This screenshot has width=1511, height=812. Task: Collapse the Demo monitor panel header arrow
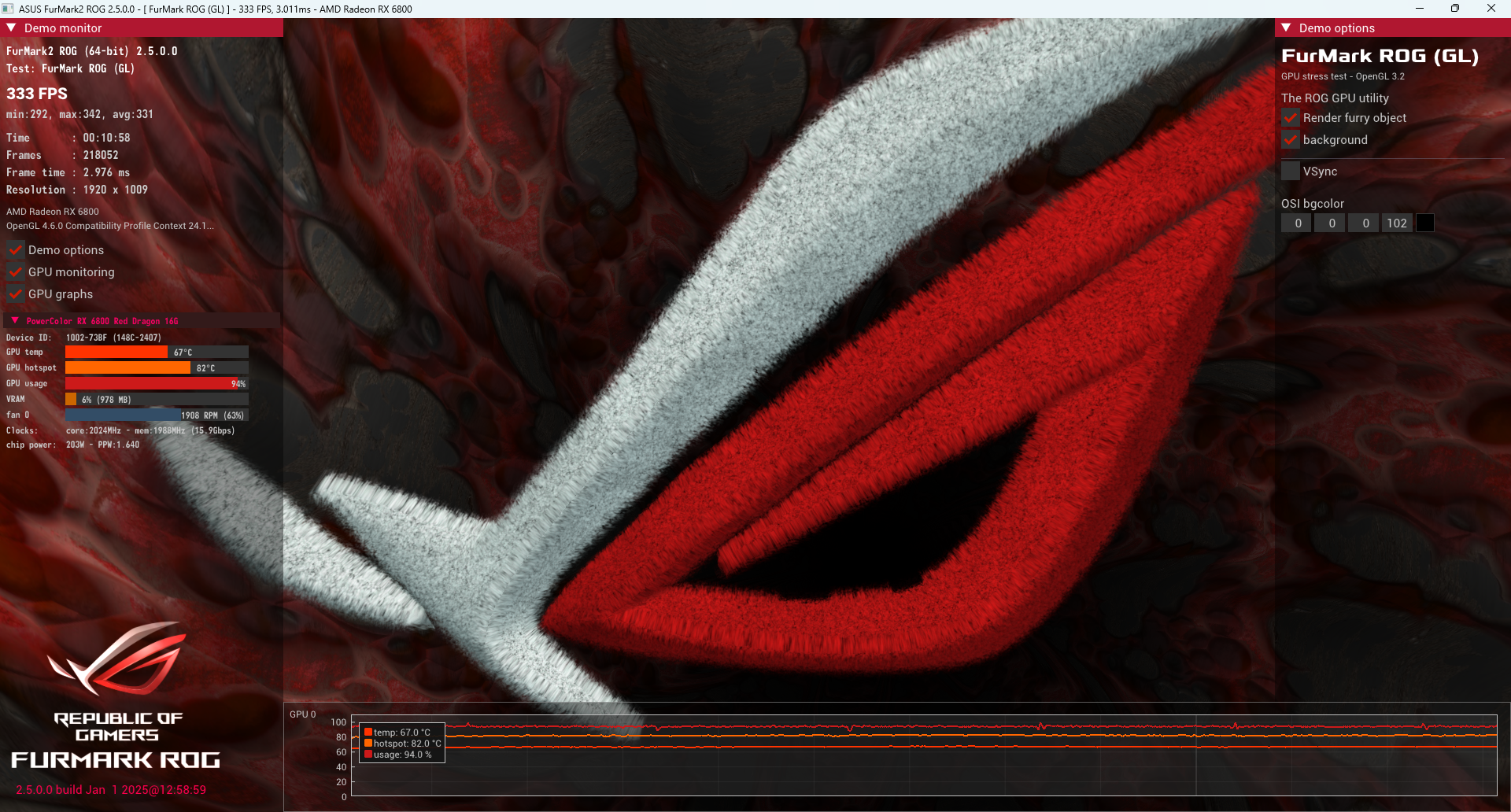(x=11, y=28)
